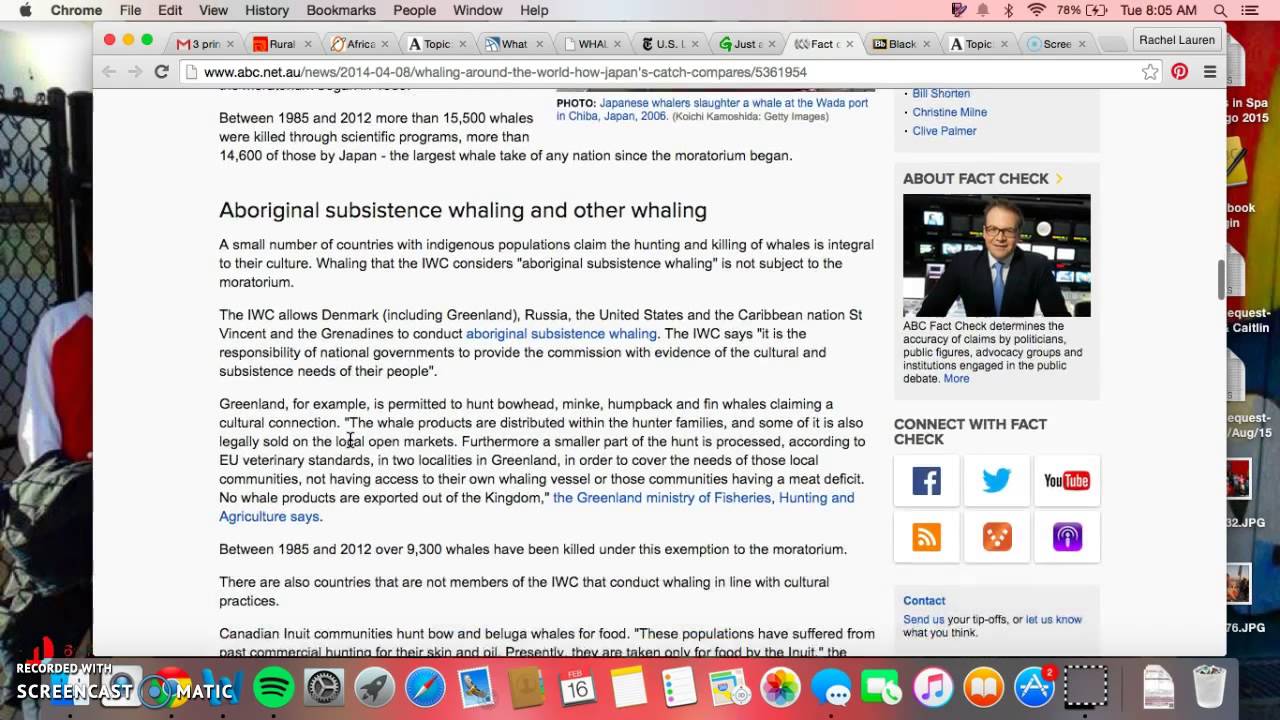
Task: Open Fact Check Twitter icon
Action: tap(997, 481)
